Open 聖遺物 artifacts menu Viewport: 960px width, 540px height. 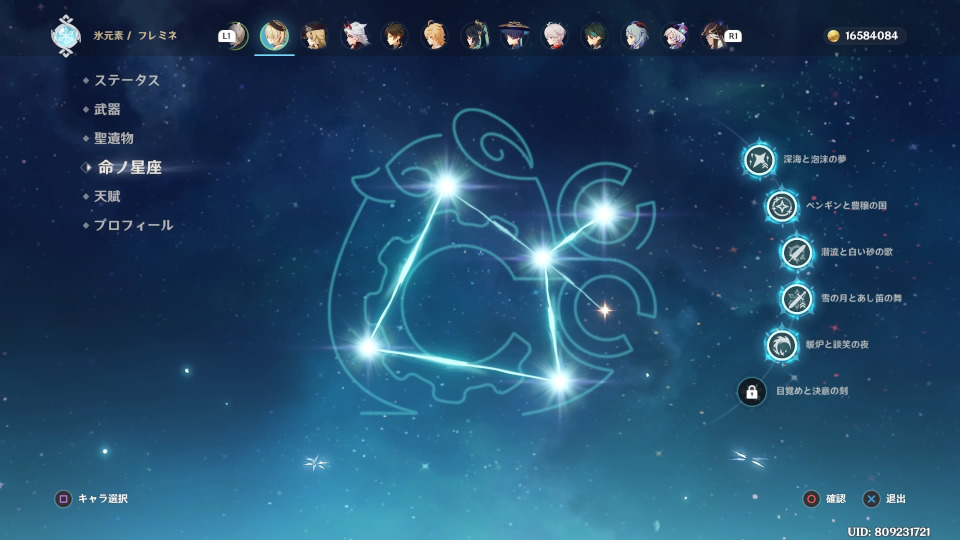pyautogui.click(x=114, y=138)
